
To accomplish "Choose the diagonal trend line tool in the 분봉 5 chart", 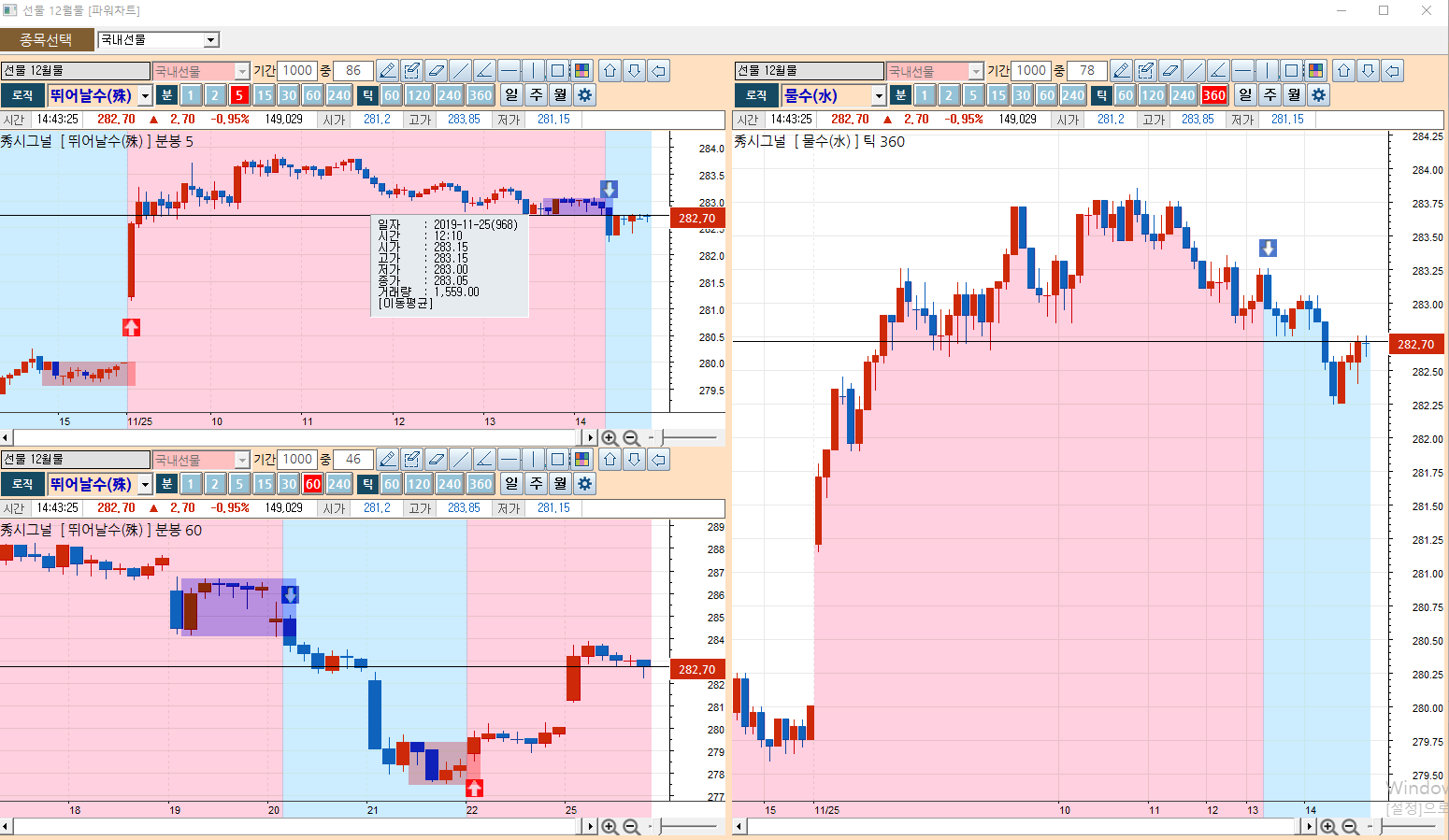I will [460, 71].
